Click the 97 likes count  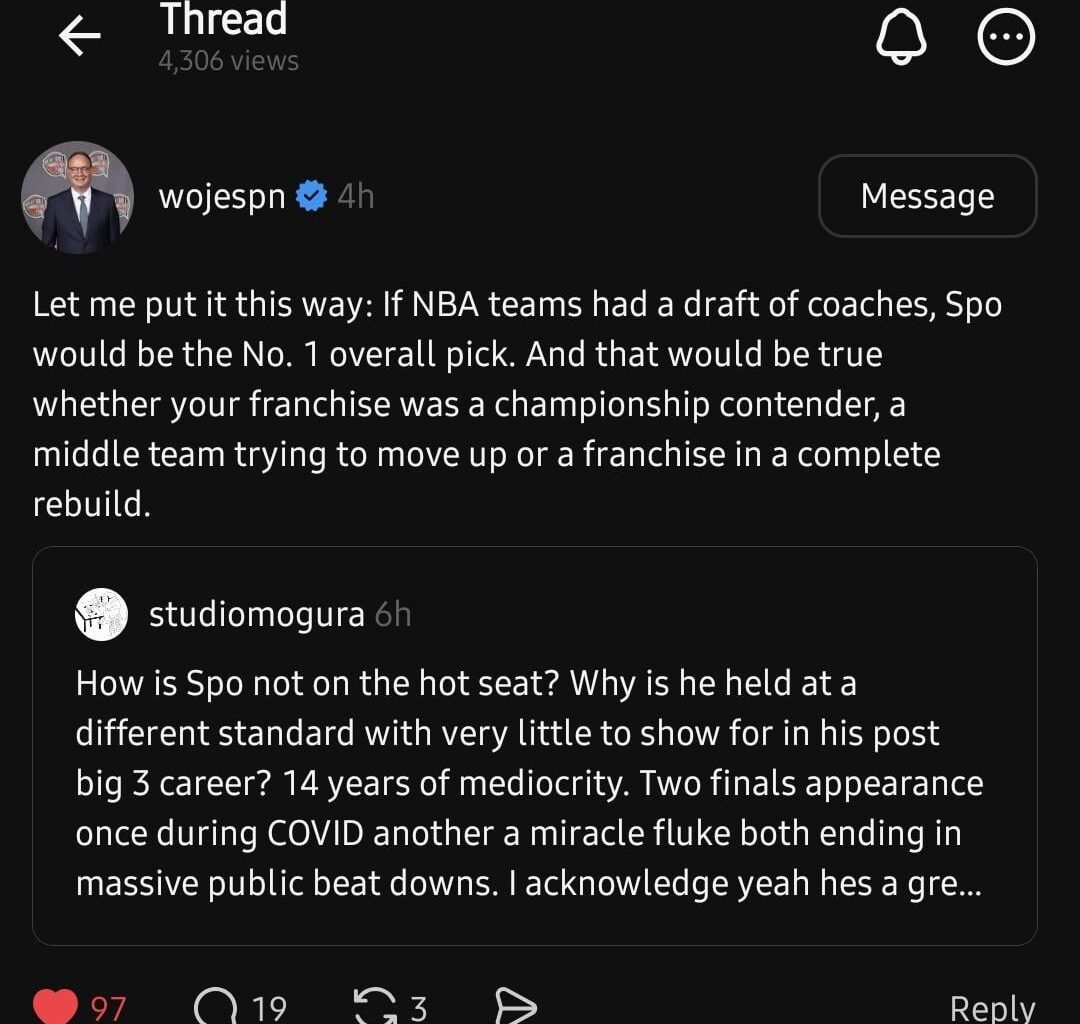click(x=107, y=1009)
